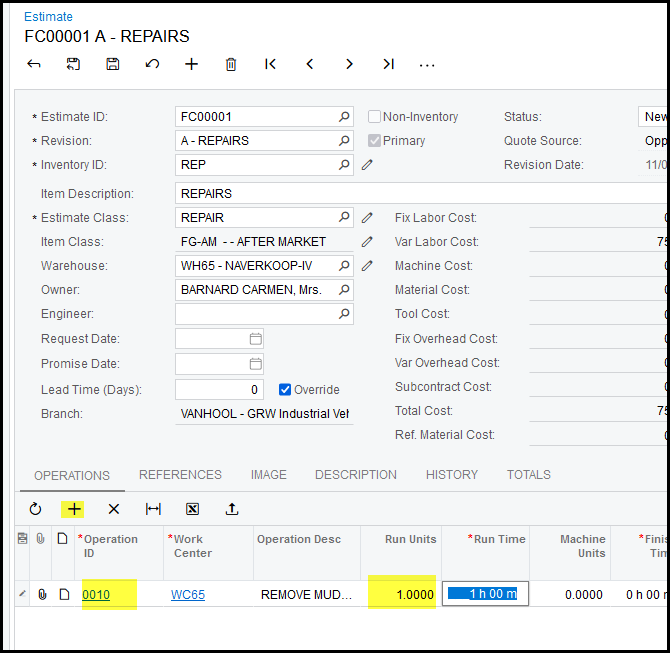Go to the first record
This screenshot has width=670, height=653.
coord(271,64)
